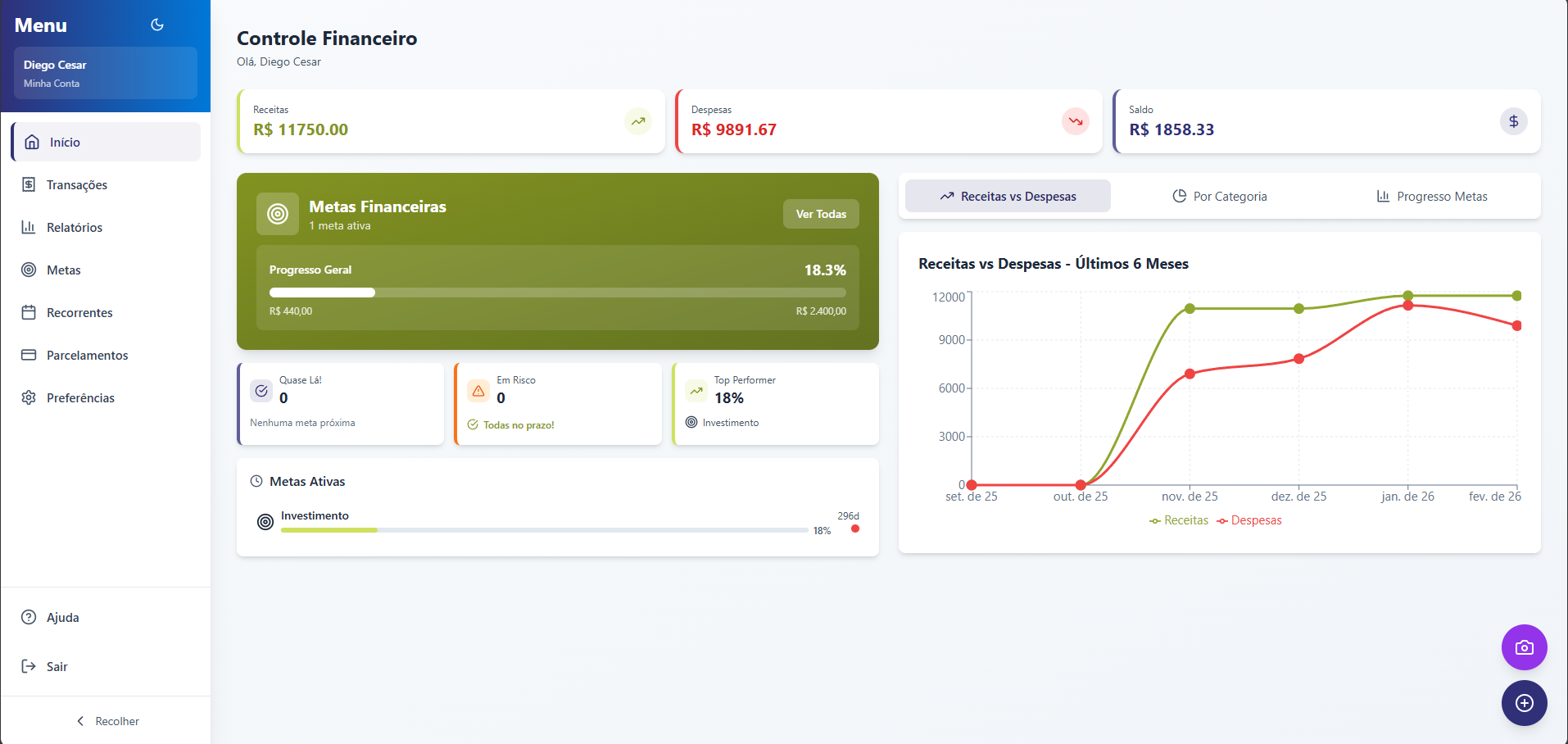This screenshot has width=1568, height=744.
Task: Open Transações in the sidebar
Action: (77, 185)
